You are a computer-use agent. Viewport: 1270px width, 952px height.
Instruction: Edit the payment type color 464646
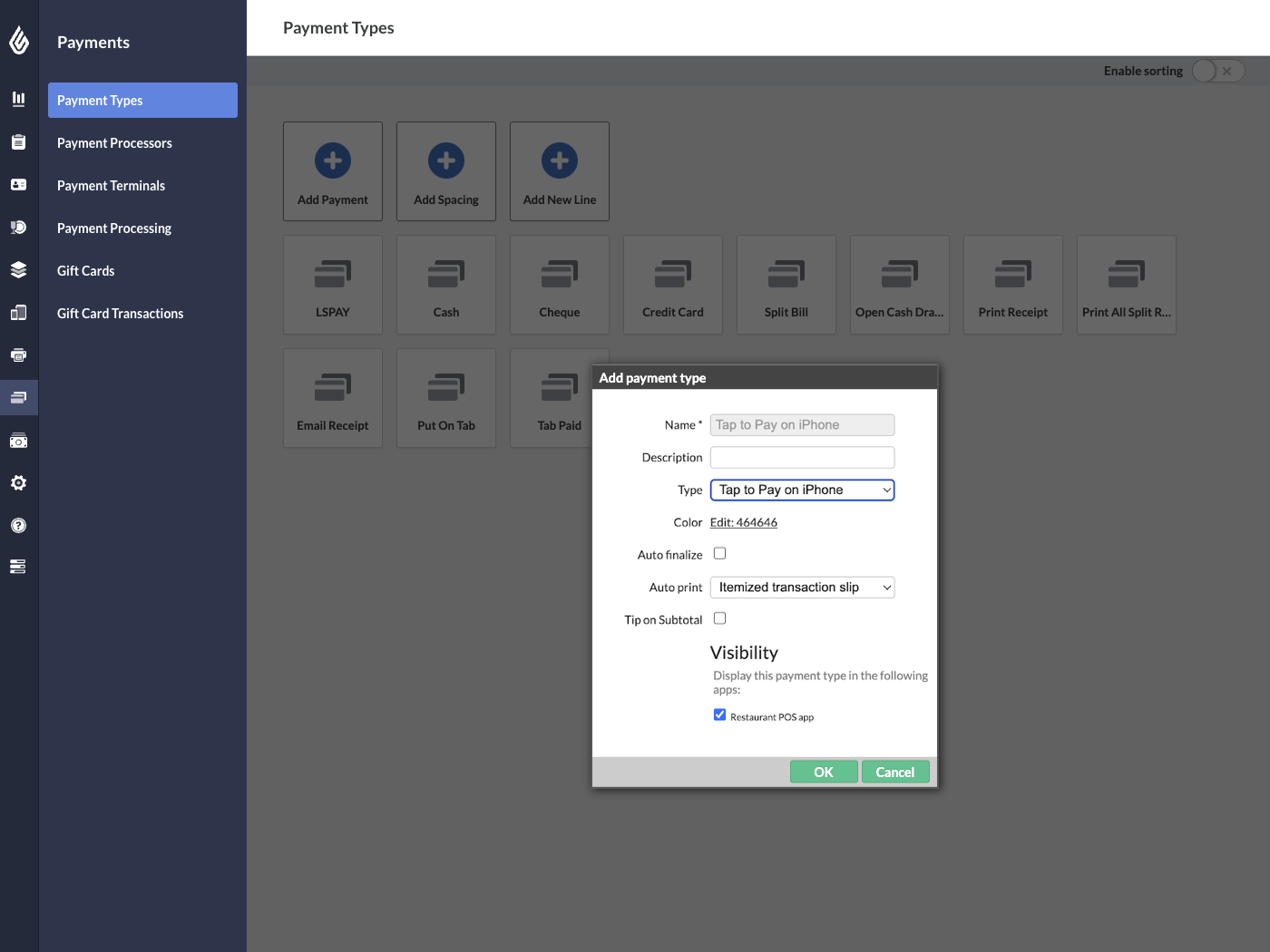[743, 522]
